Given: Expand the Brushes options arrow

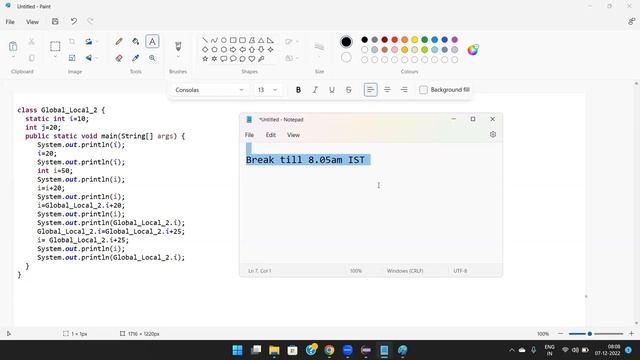Looking at the screenshot, I should click(x=178, y=58).
